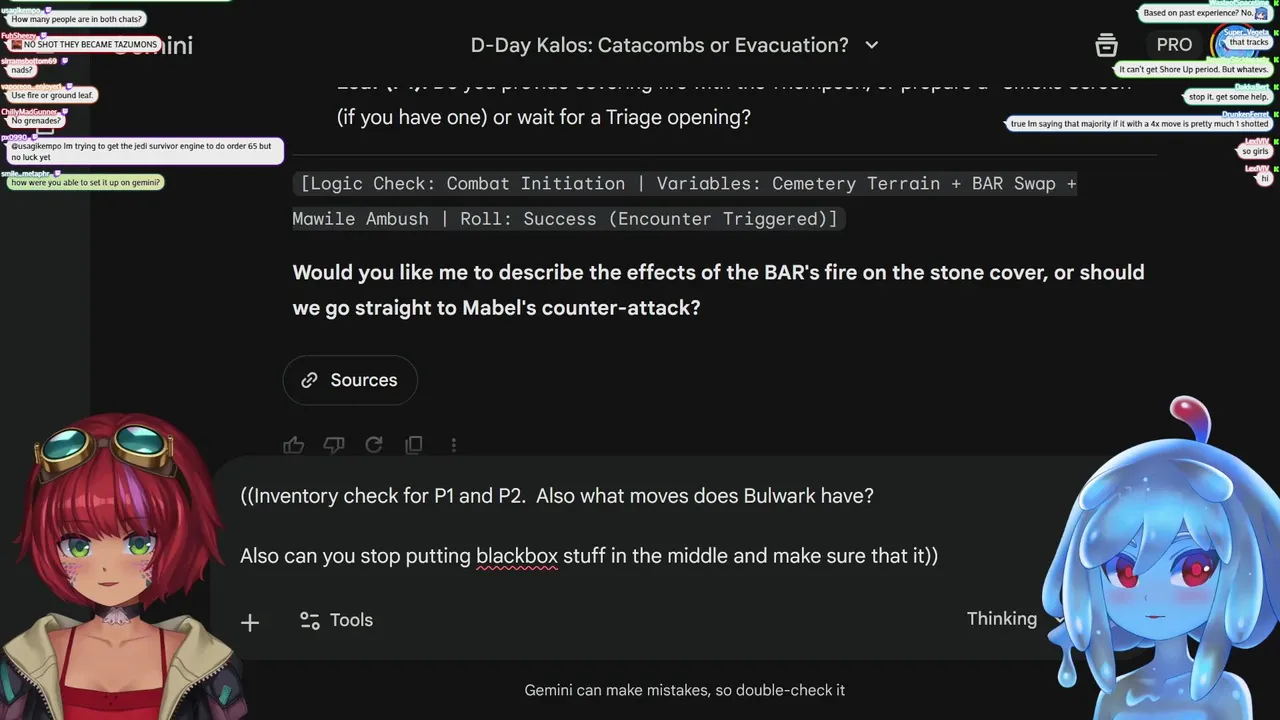Screen dimensions: 1280x720
Task: Regenerate the response with redo icon
Action: coord(374,445)
